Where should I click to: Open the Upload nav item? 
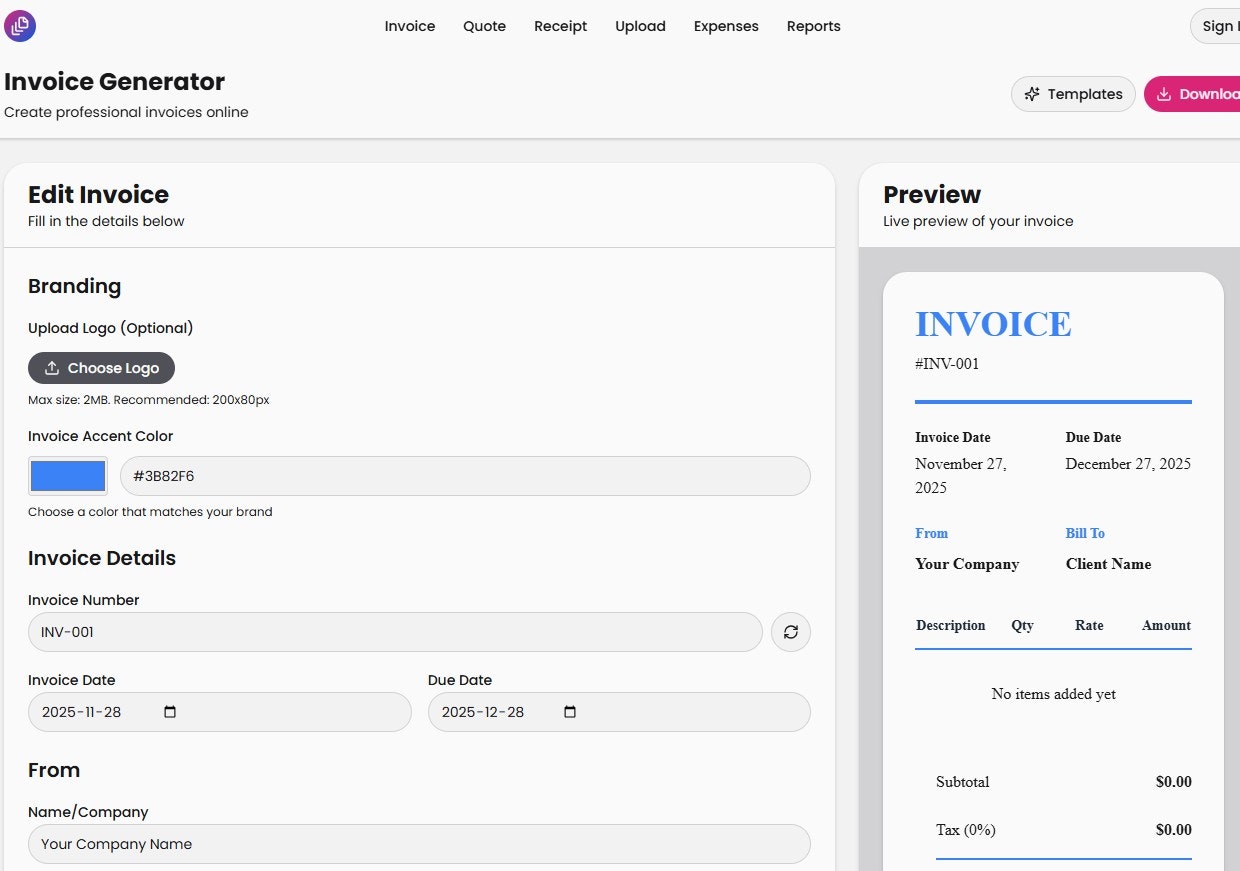(640, 26)
